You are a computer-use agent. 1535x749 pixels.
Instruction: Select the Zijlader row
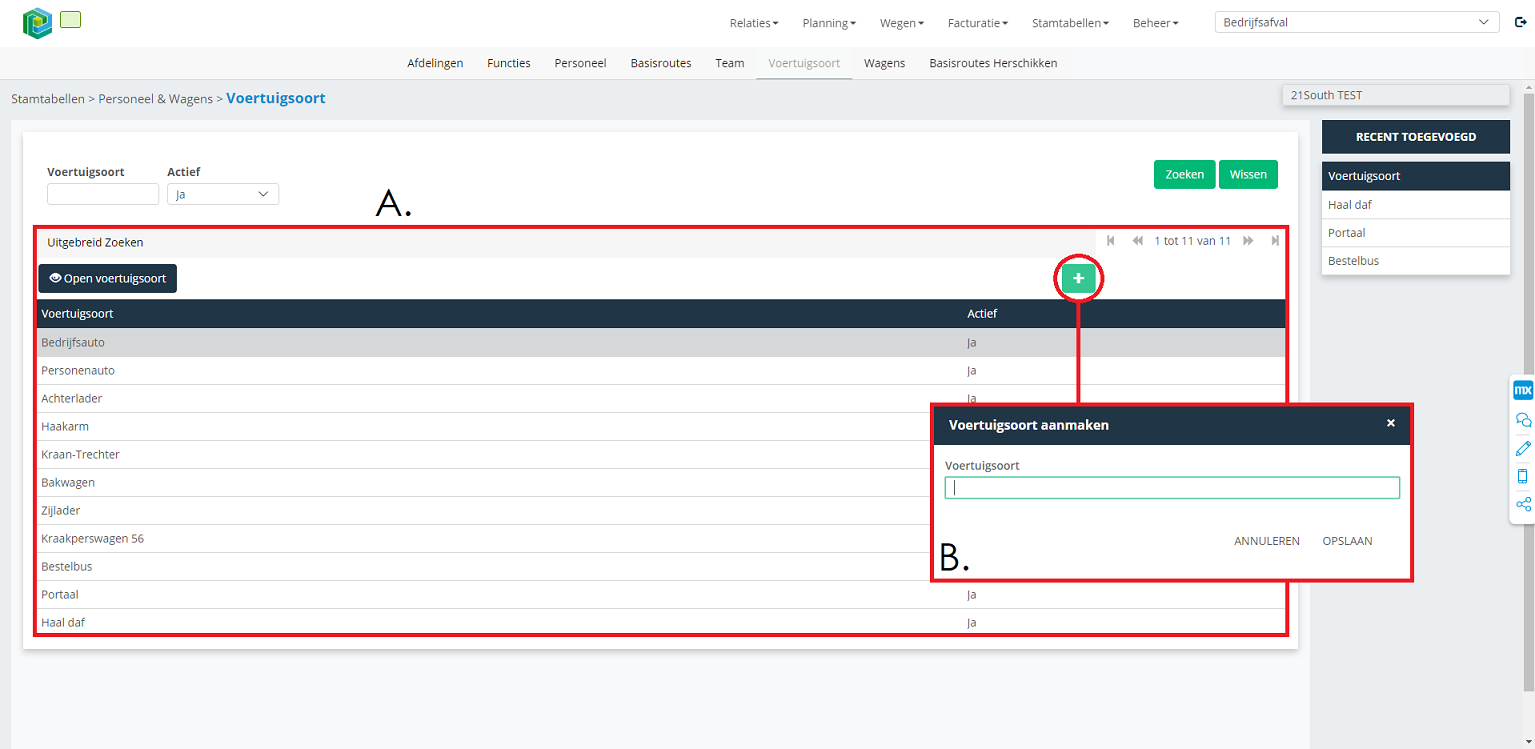coord(484,510)
